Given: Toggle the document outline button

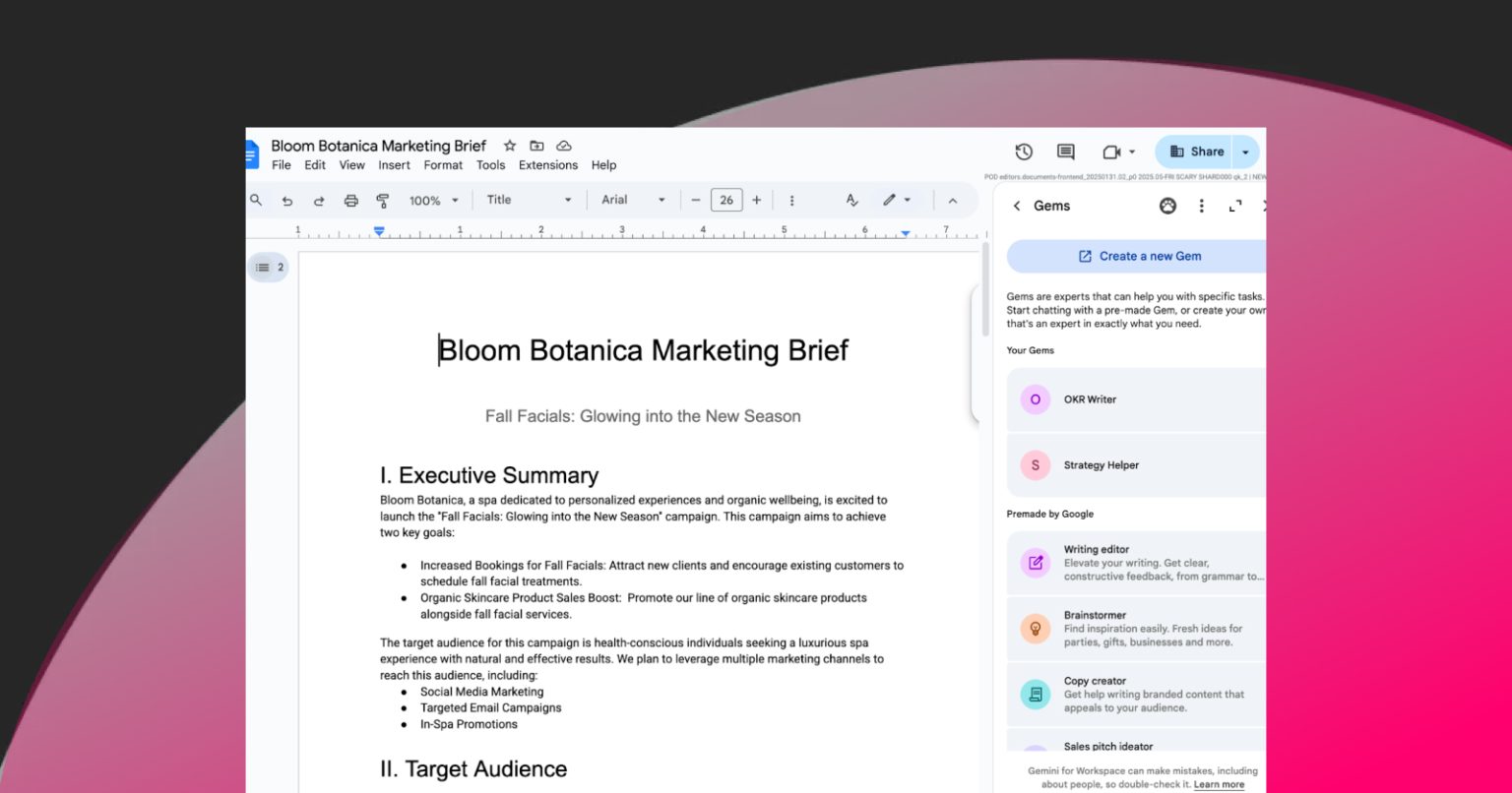Looking at the screenshot, I should click(268, 267).
